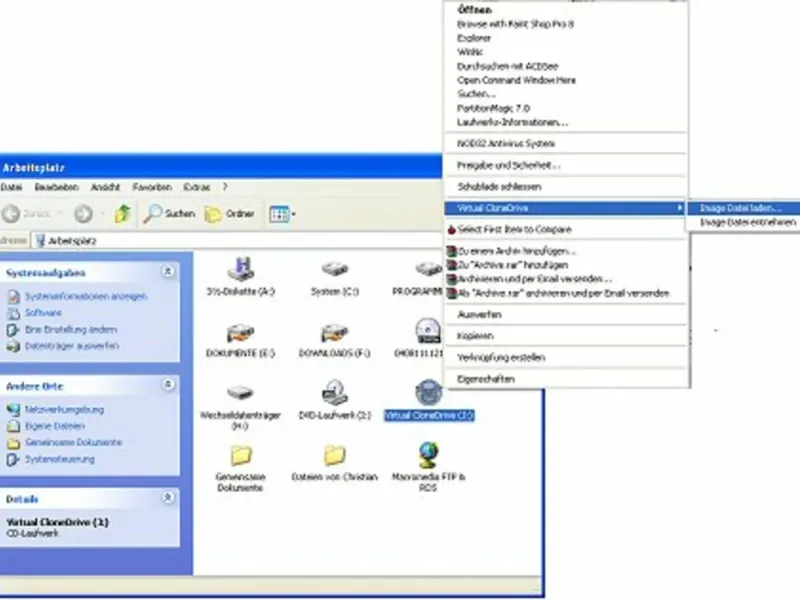
Task: Choose Eigenschaften in the context menu
Action: pos(565,379)
